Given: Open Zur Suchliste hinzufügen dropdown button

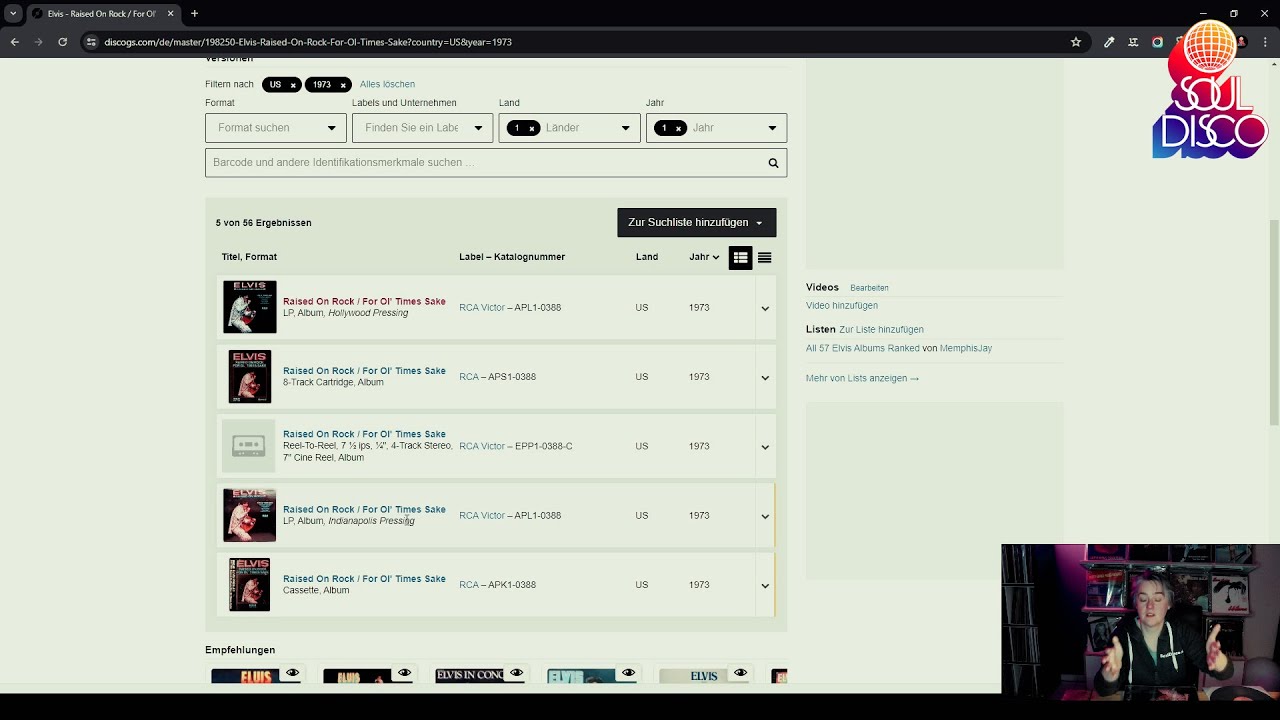Looking at the screenshot, I should click(x=697, y=222).
